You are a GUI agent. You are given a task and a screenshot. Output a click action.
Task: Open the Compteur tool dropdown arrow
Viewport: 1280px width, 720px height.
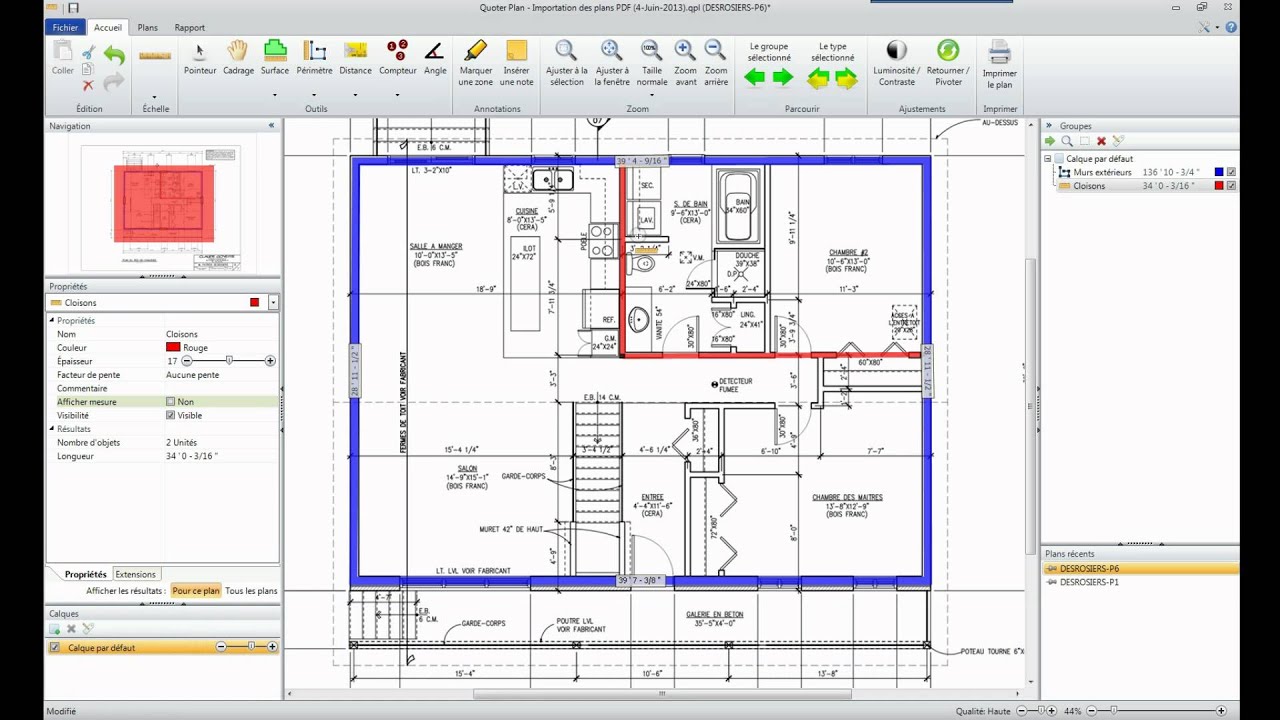click(397, 95)
